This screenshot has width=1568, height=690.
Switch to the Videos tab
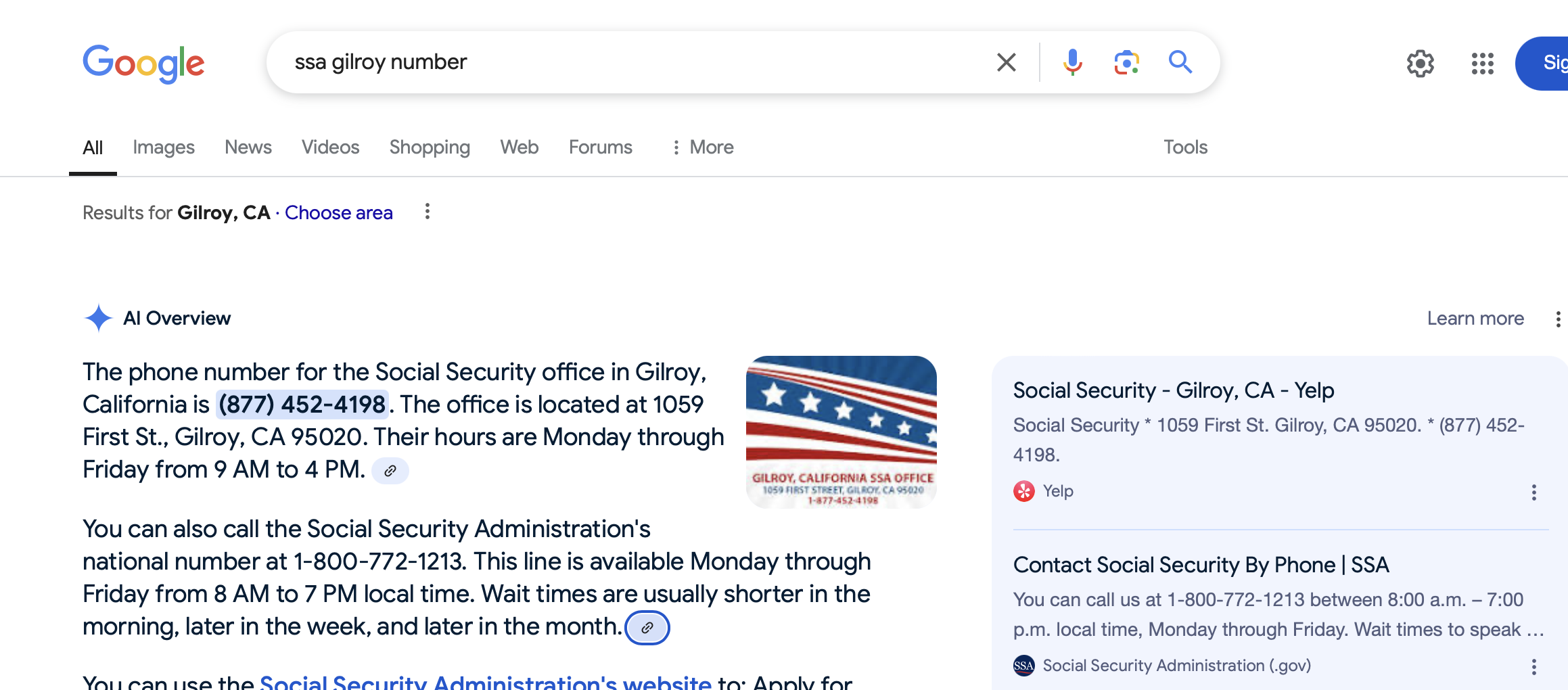click(330, 147)
